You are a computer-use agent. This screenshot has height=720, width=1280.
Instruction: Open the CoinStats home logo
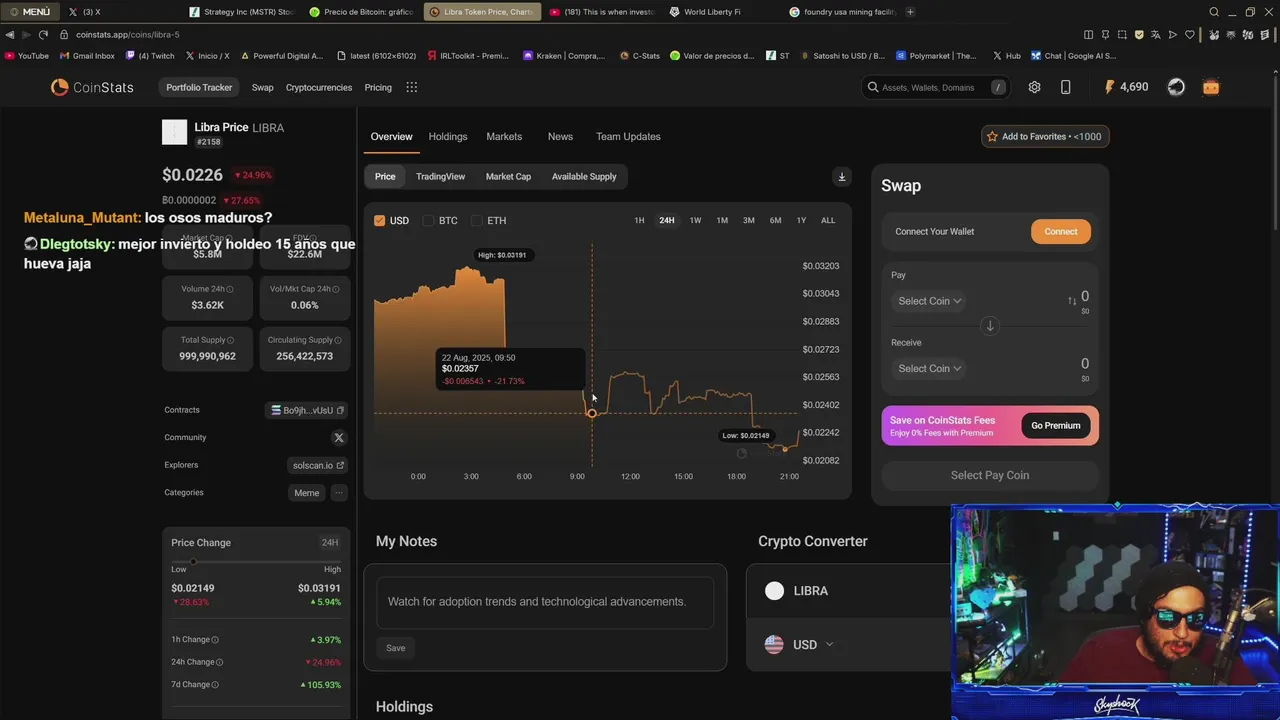click(x=92, y=87)
